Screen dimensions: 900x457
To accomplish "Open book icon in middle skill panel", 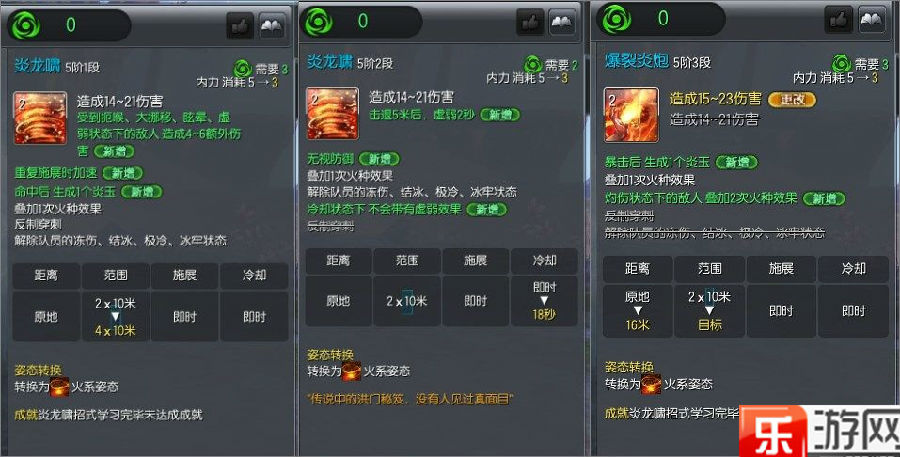I will point(562,22).
